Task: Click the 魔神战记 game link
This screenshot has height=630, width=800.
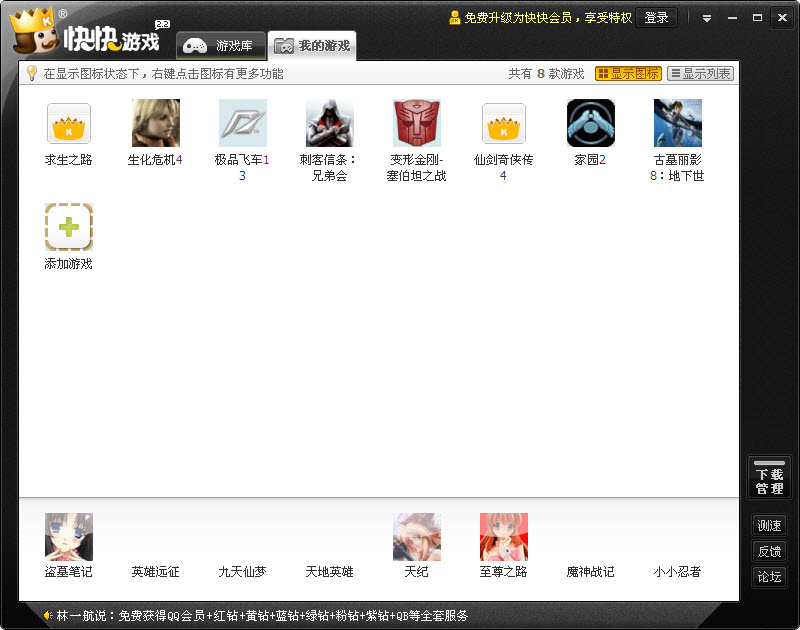Action: pyautogui.click(x=591, y=572)
